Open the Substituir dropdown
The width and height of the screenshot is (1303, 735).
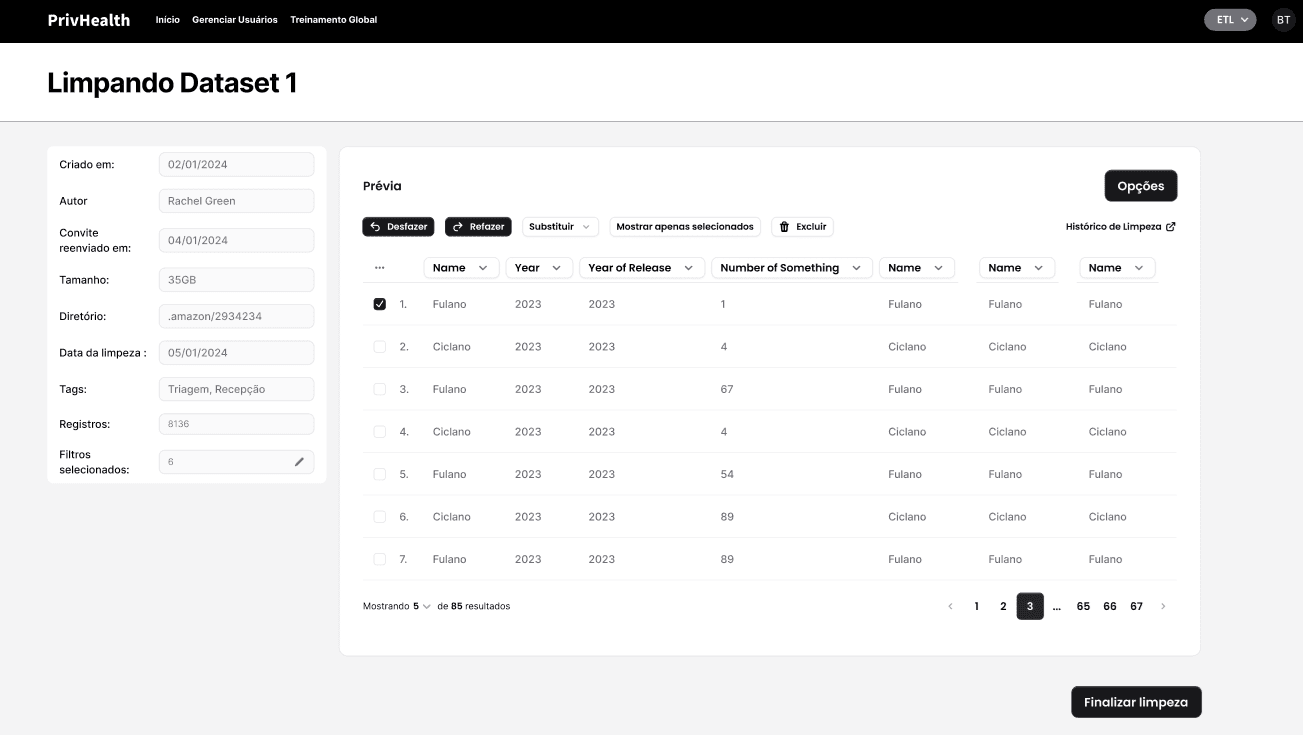(560, 226)
